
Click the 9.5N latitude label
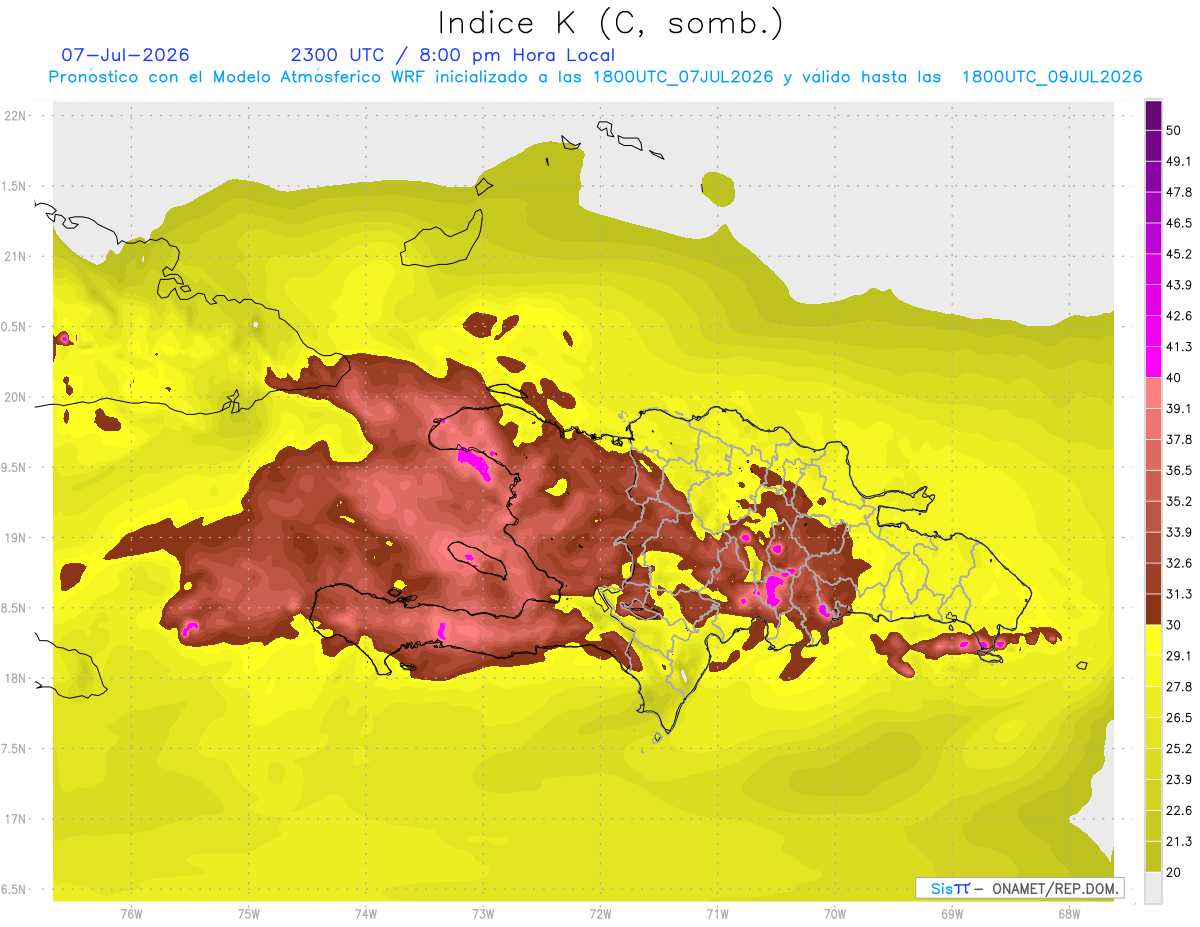[15, 467]
